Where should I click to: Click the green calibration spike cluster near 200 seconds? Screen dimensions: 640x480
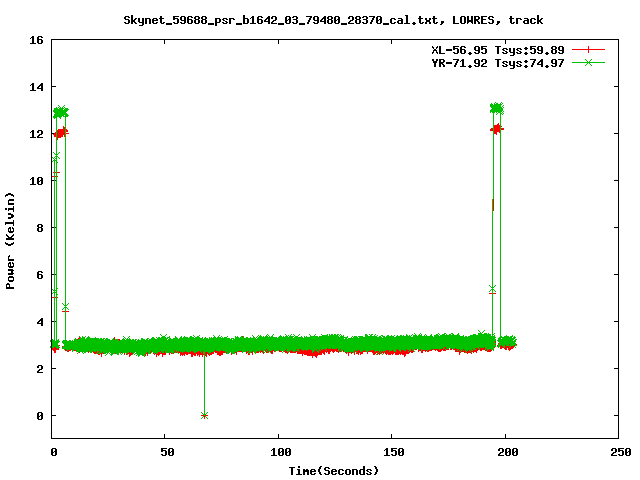tap(497, 108)
